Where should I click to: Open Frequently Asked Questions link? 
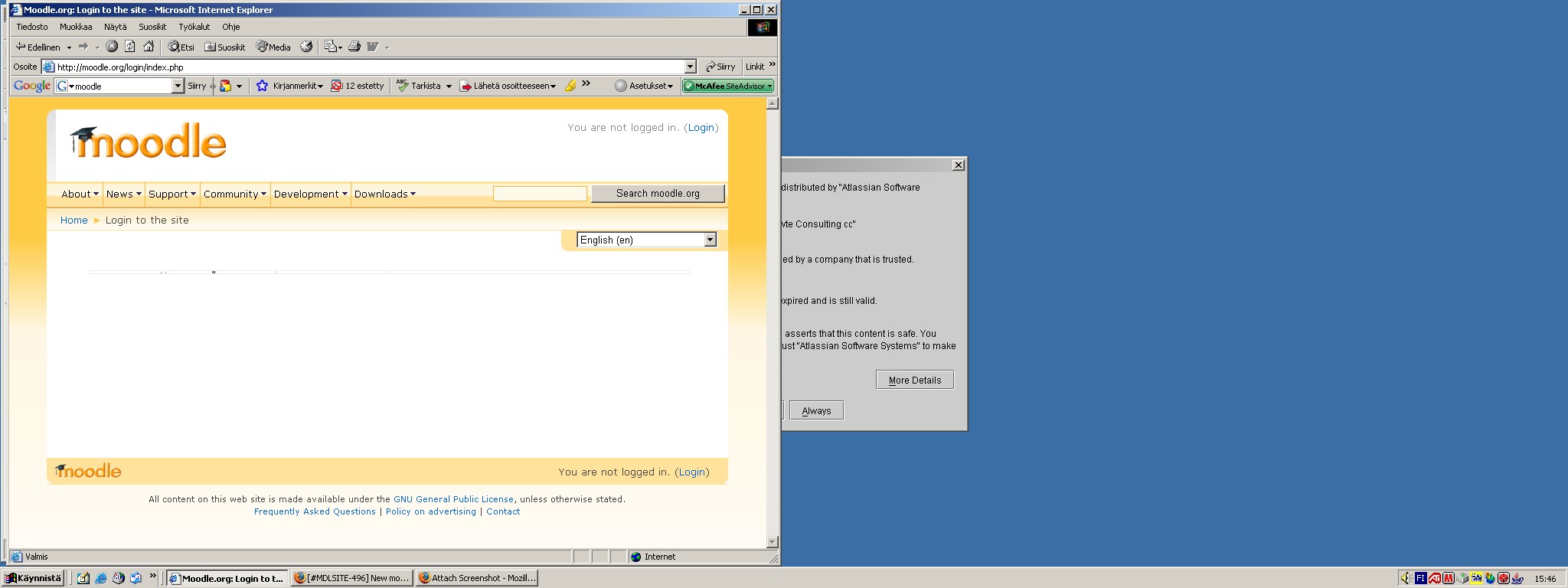click(315, 511)
